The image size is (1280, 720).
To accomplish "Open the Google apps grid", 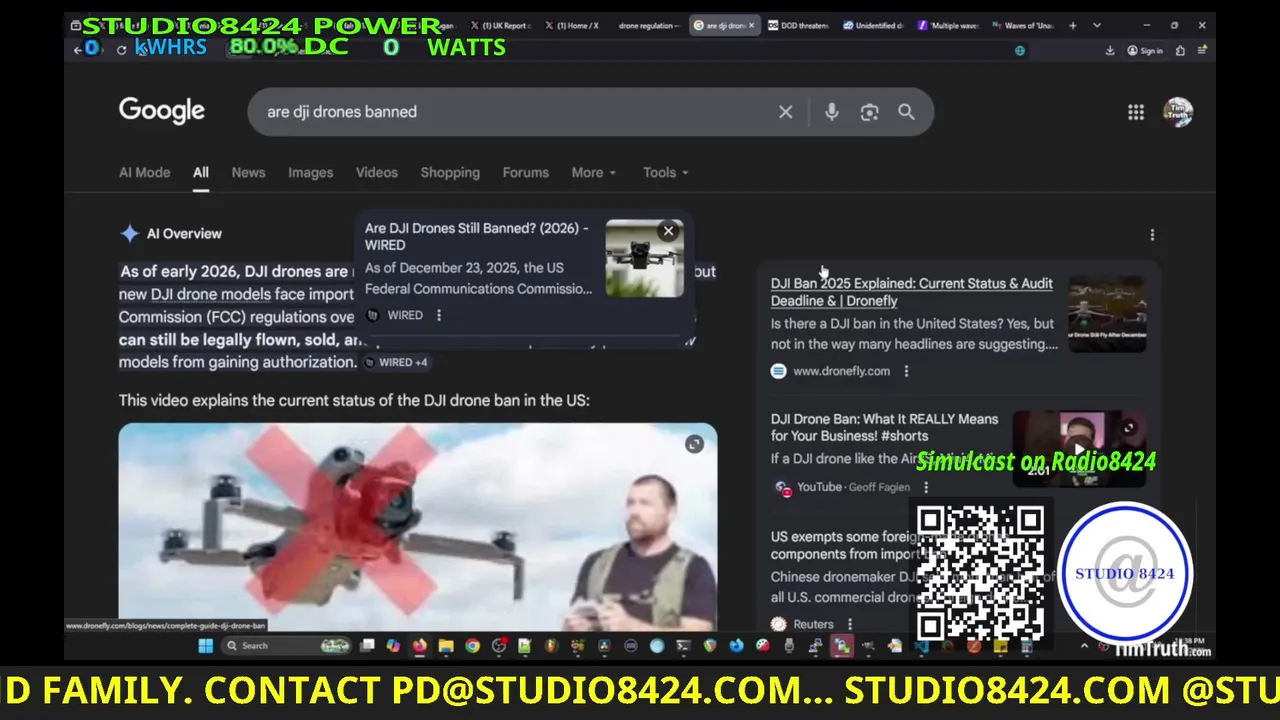I will (x=1136, y=112).
